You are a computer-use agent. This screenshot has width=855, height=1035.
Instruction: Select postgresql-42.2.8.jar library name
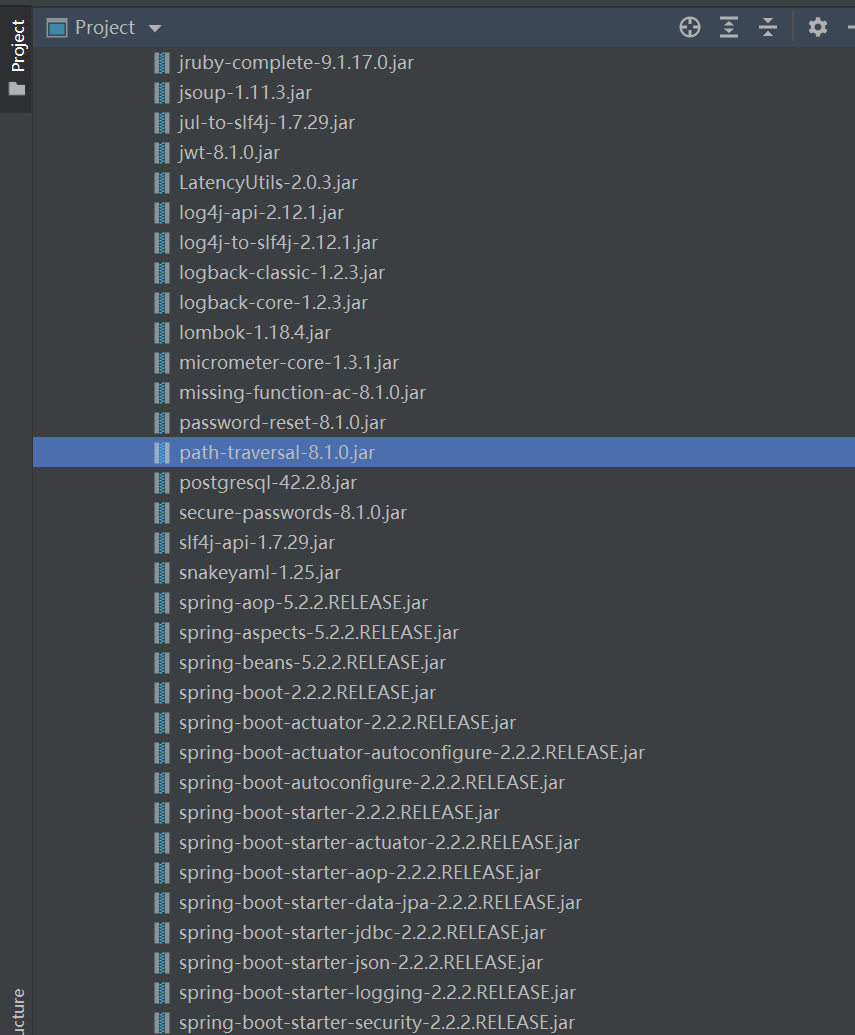point(268,483)
